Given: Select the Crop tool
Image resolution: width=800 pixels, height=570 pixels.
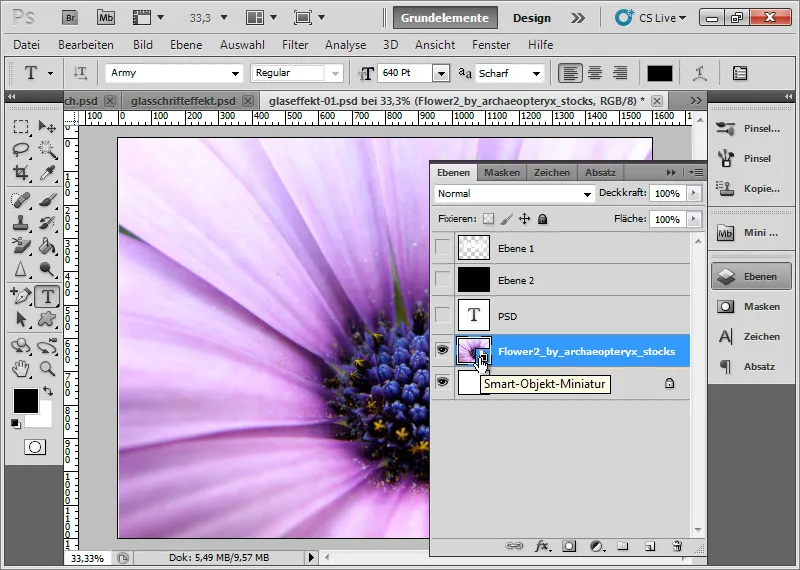Looking at the screenshot, I should pos(21,173).
